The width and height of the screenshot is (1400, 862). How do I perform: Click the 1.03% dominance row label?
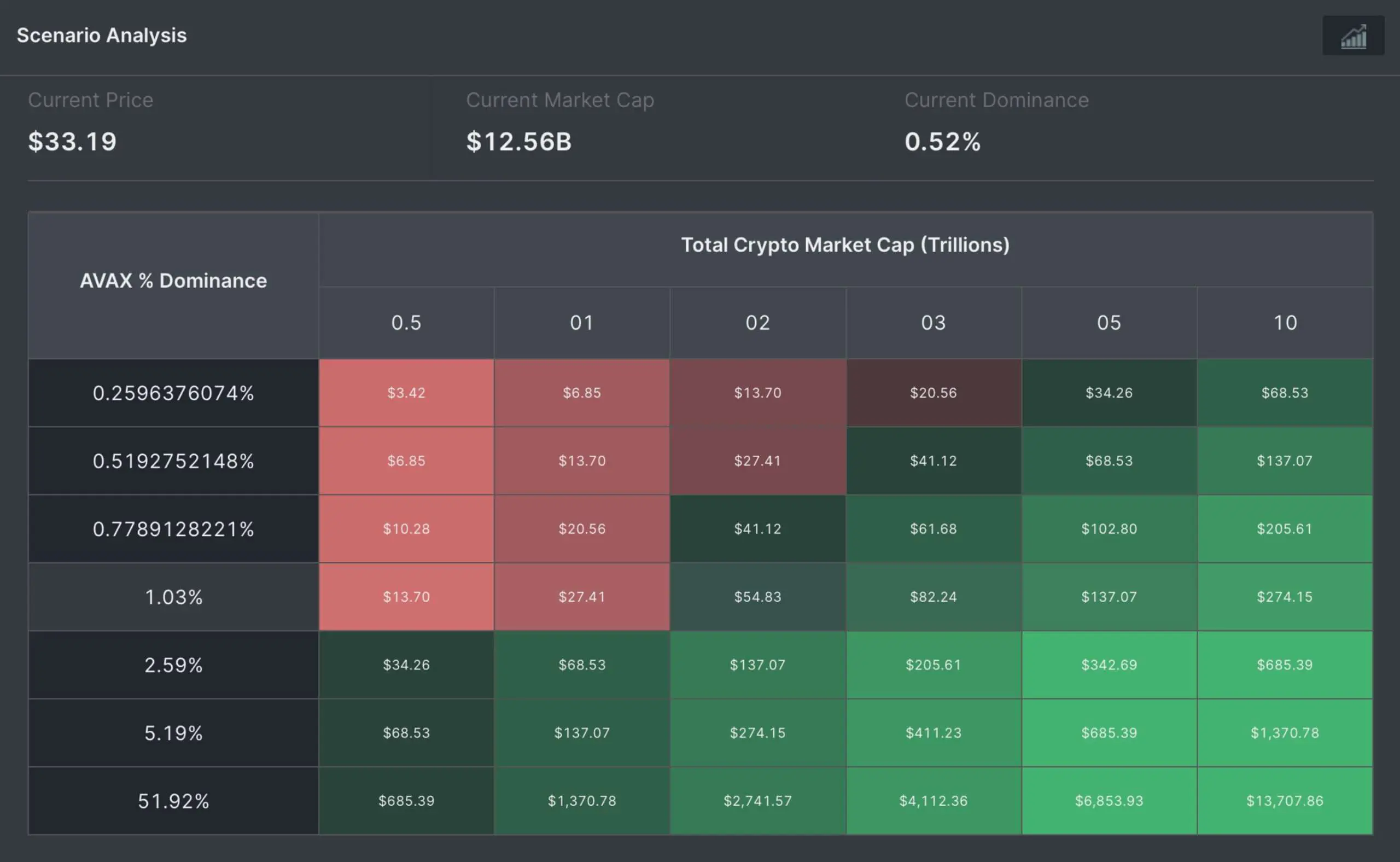click(x=173, y=597)
